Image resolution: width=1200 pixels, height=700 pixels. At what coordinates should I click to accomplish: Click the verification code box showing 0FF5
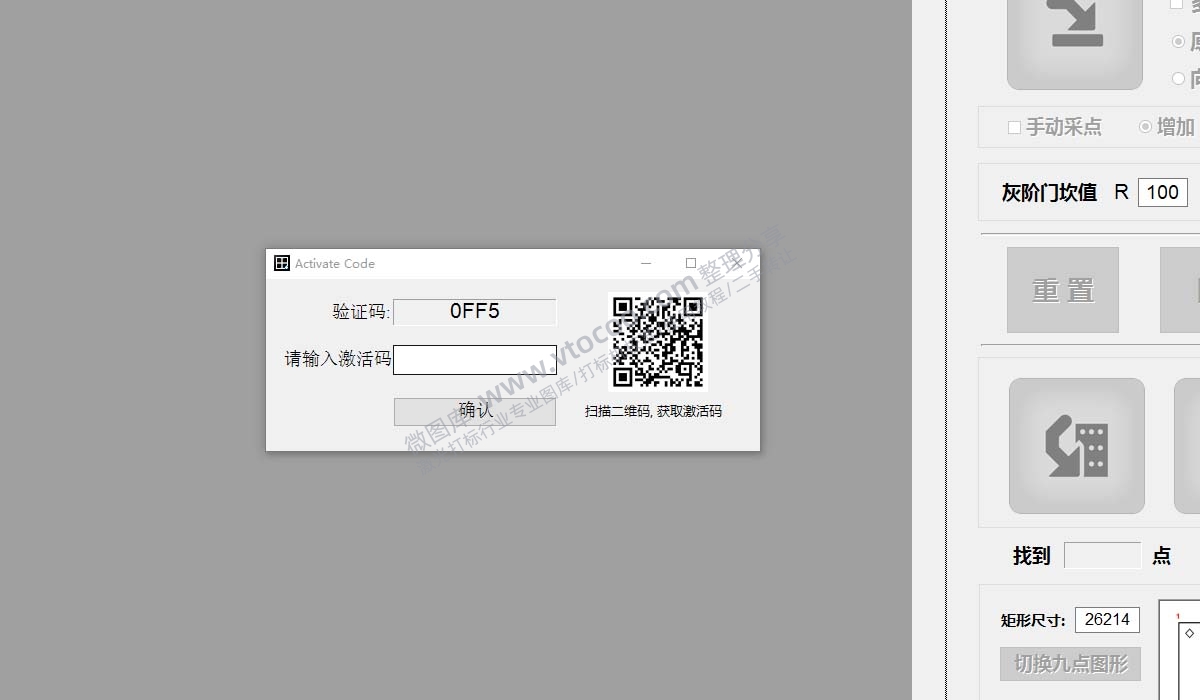click(474, 311)
